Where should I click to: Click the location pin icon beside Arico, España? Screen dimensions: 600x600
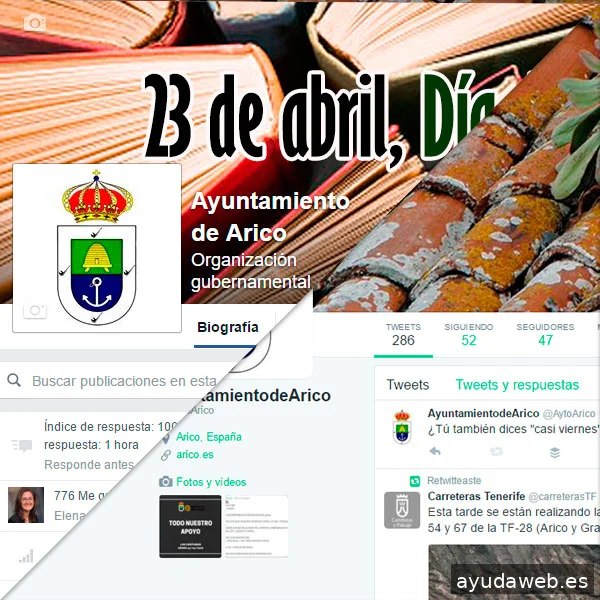(x=166, y=437)
